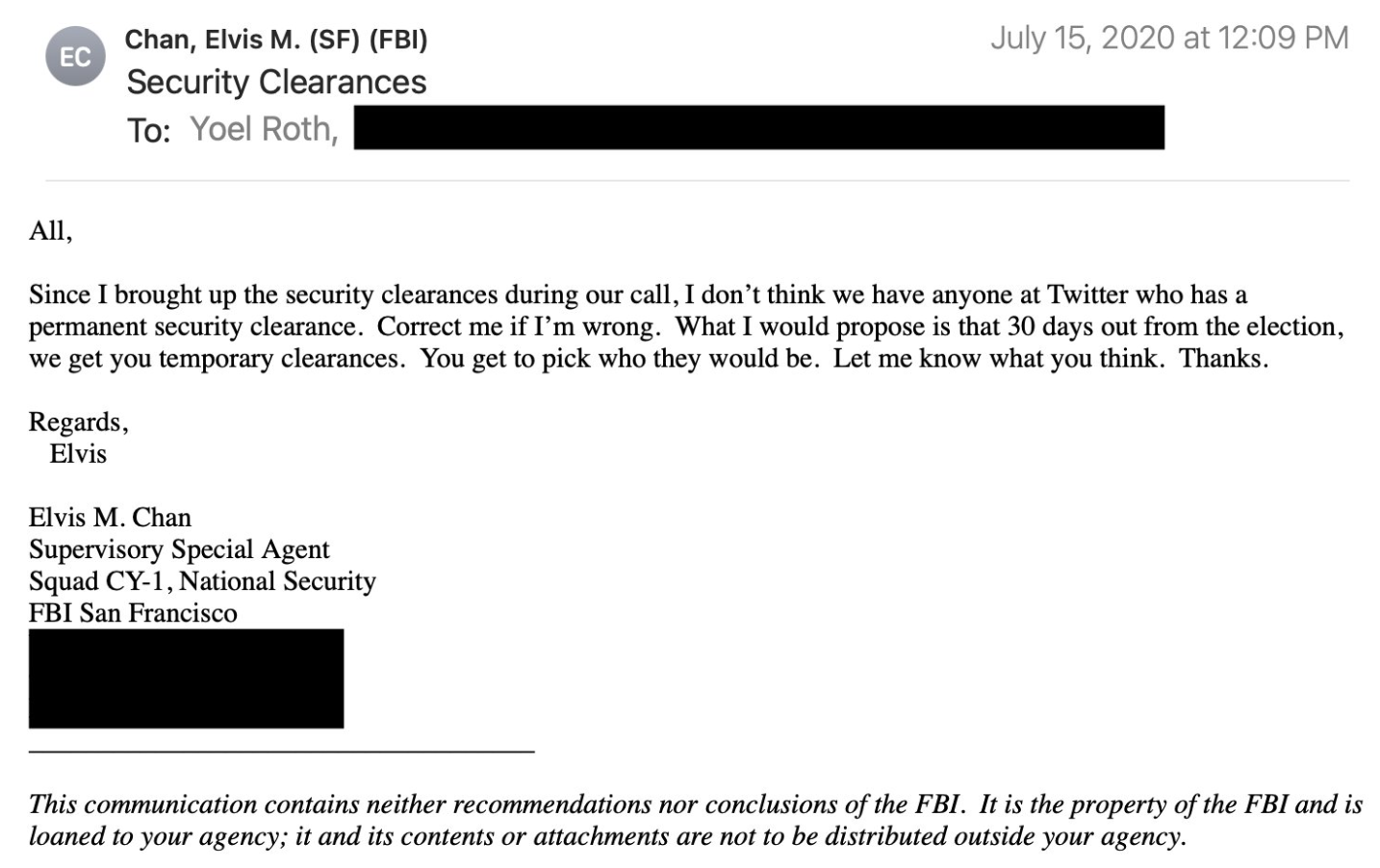Click the EC sender avatar icon
This screenshot has width=1380, height=868.
pos(75,57)
